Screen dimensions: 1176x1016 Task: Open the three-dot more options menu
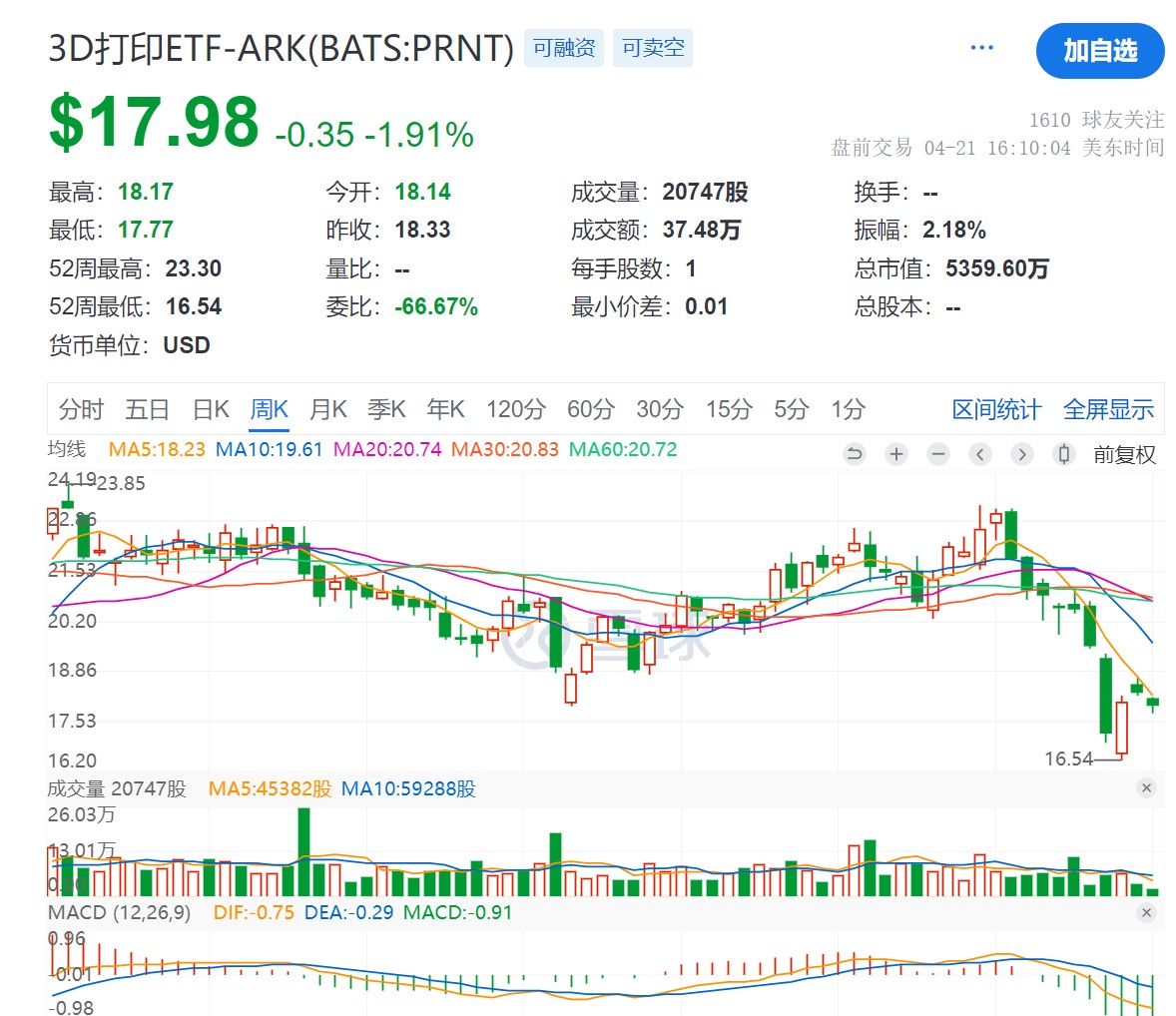tap(981, 48)
